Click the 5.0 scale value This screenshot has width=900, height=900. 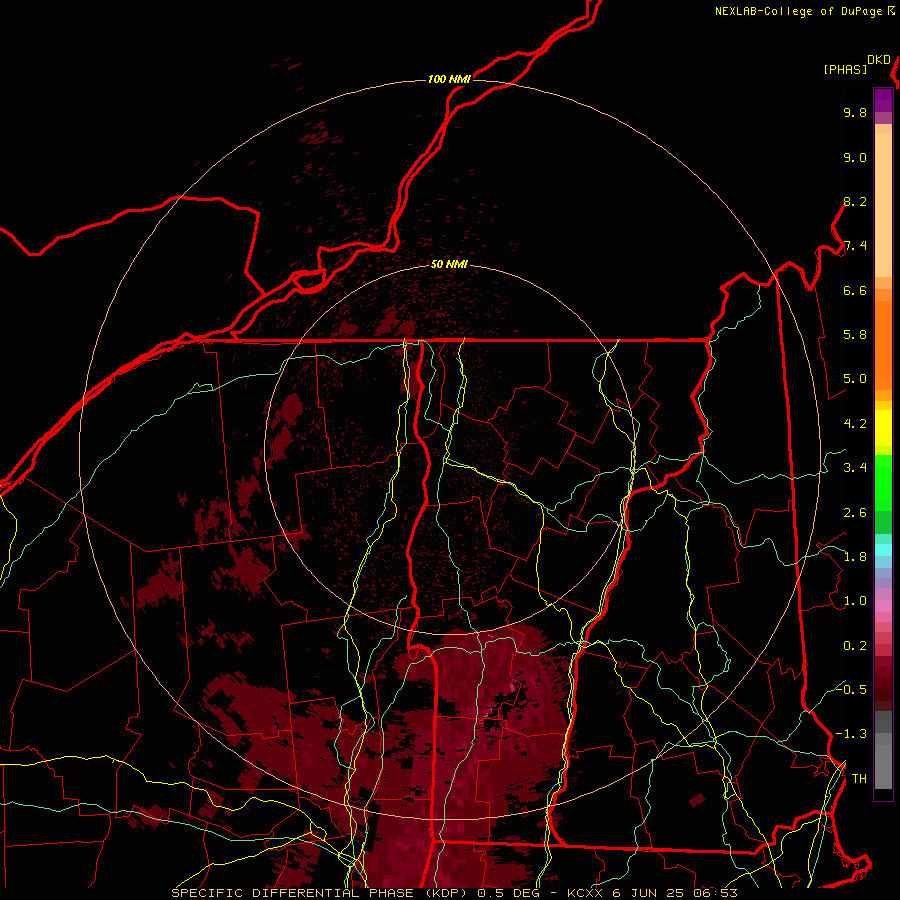855,379
